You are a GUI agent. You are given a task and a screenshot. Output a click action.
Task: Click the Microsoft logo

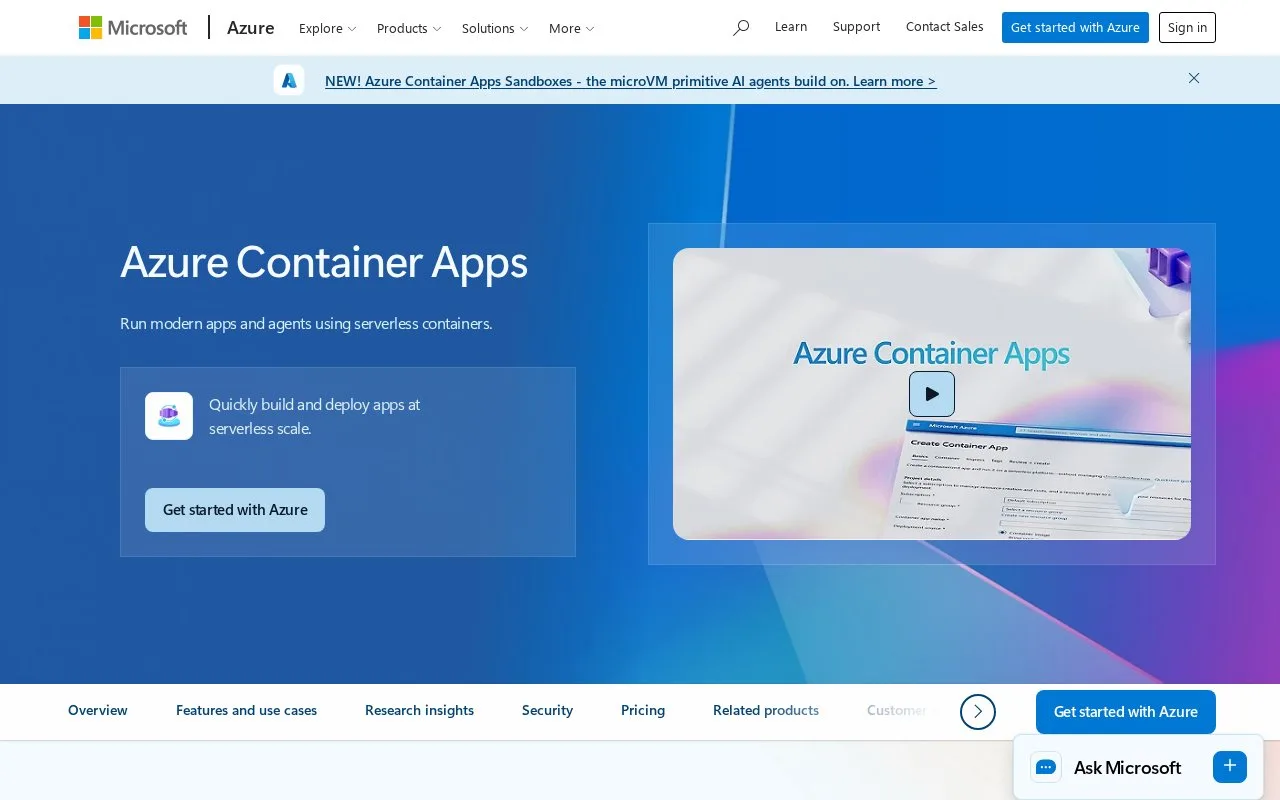(x=133, y=28)
